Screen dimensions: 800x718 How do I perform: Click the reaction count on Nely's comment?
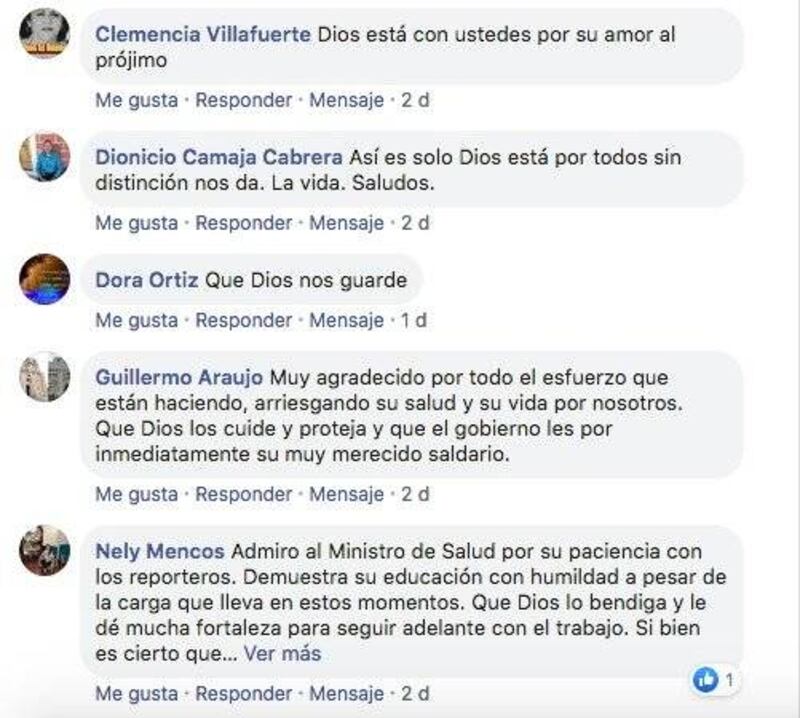tap(730, 680)
